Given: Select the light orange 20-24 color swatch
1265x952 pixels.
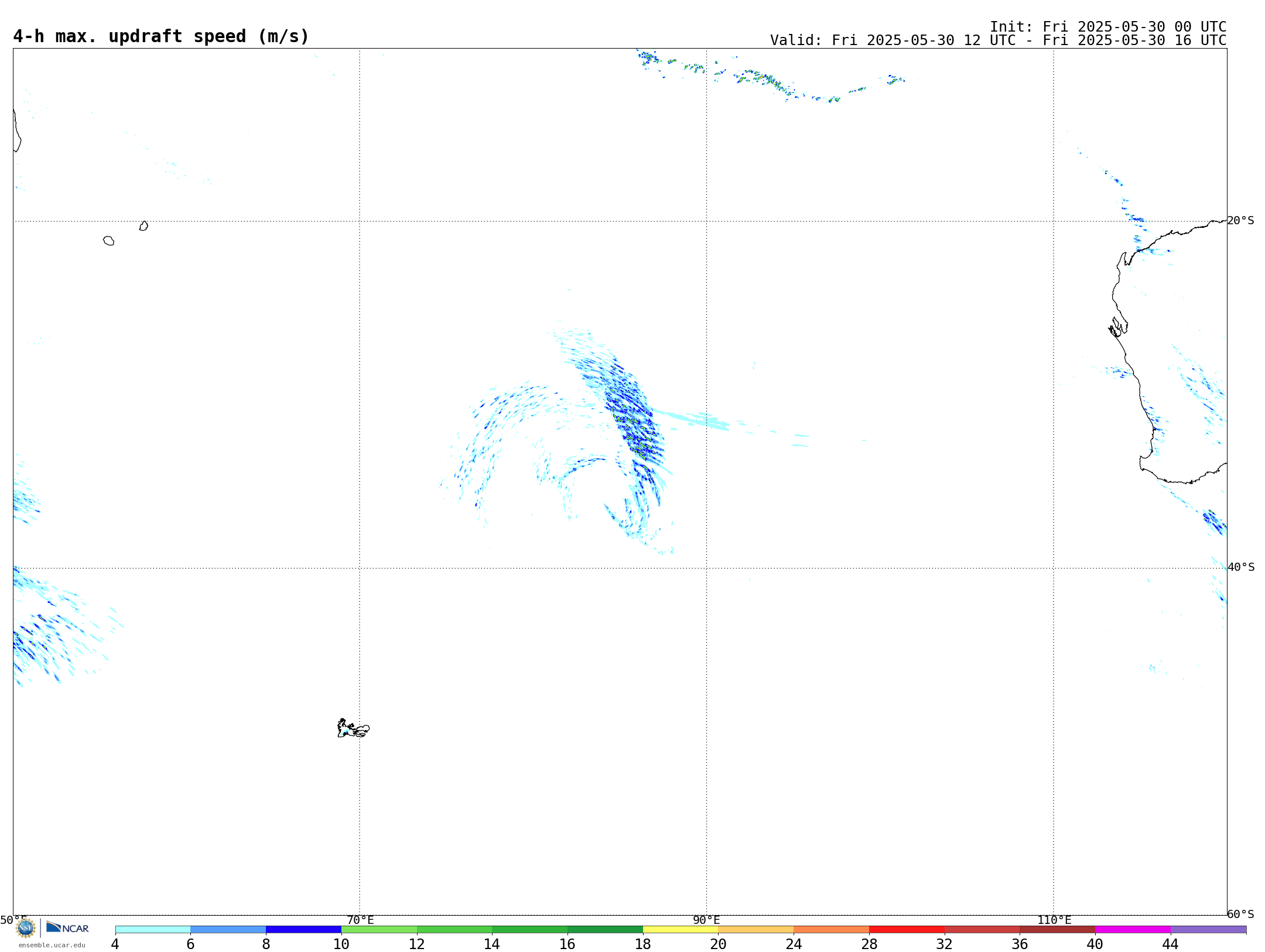Looking at the screenshot, I should coord(756,929).
